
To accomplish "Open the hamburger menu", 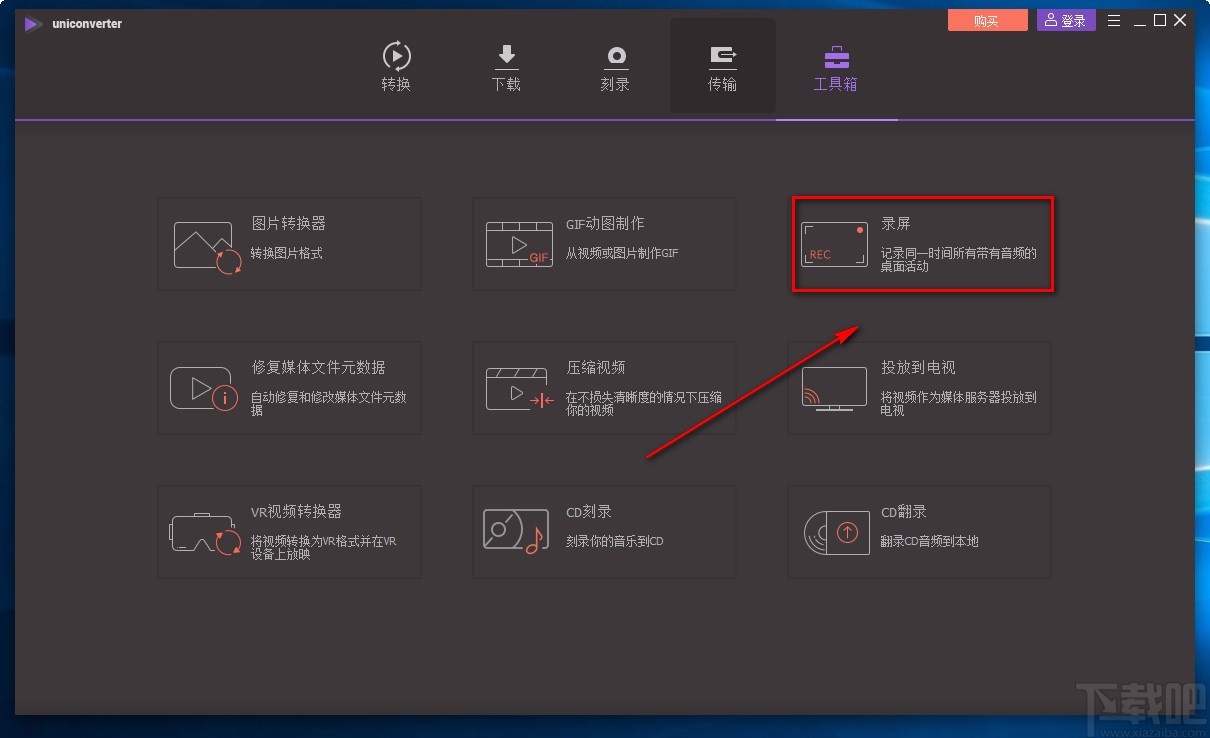I will pos(1113,19).
